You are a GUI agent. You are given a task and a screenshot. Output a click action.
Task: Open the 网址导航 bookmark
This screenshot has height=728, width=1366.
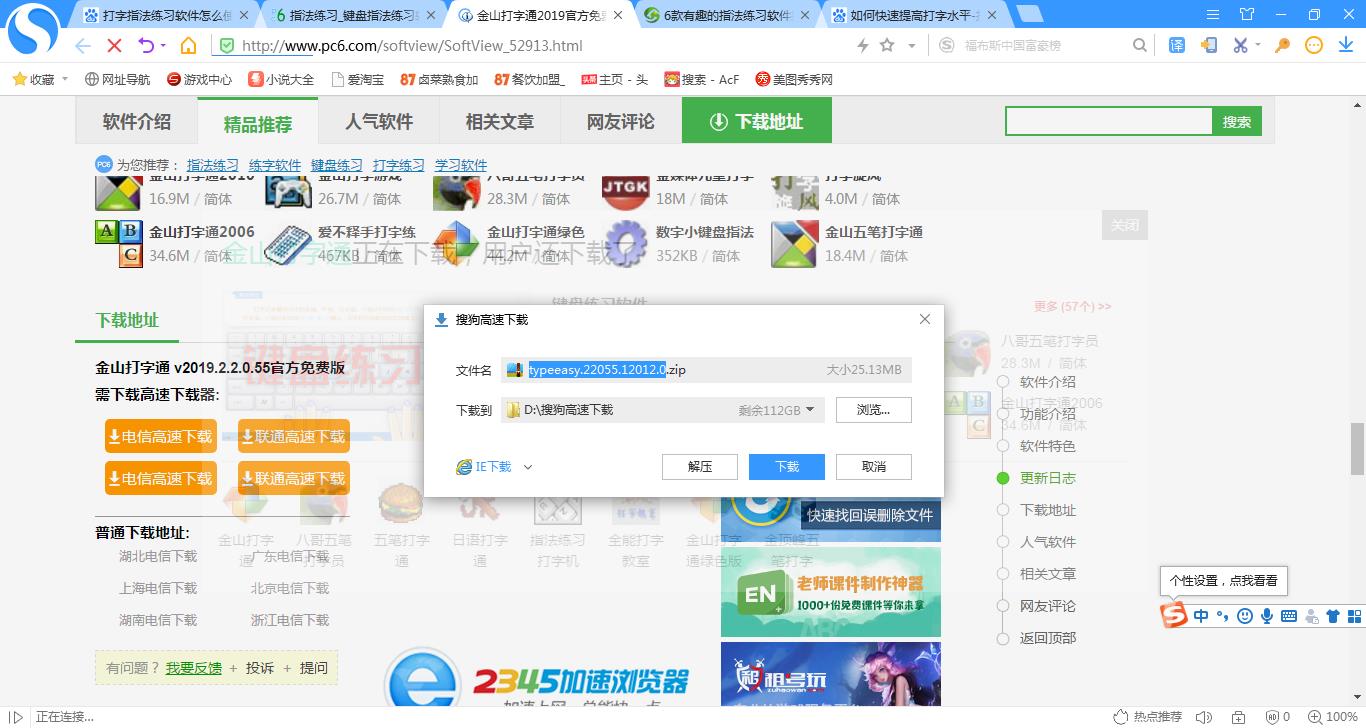(x=118, y=79)
